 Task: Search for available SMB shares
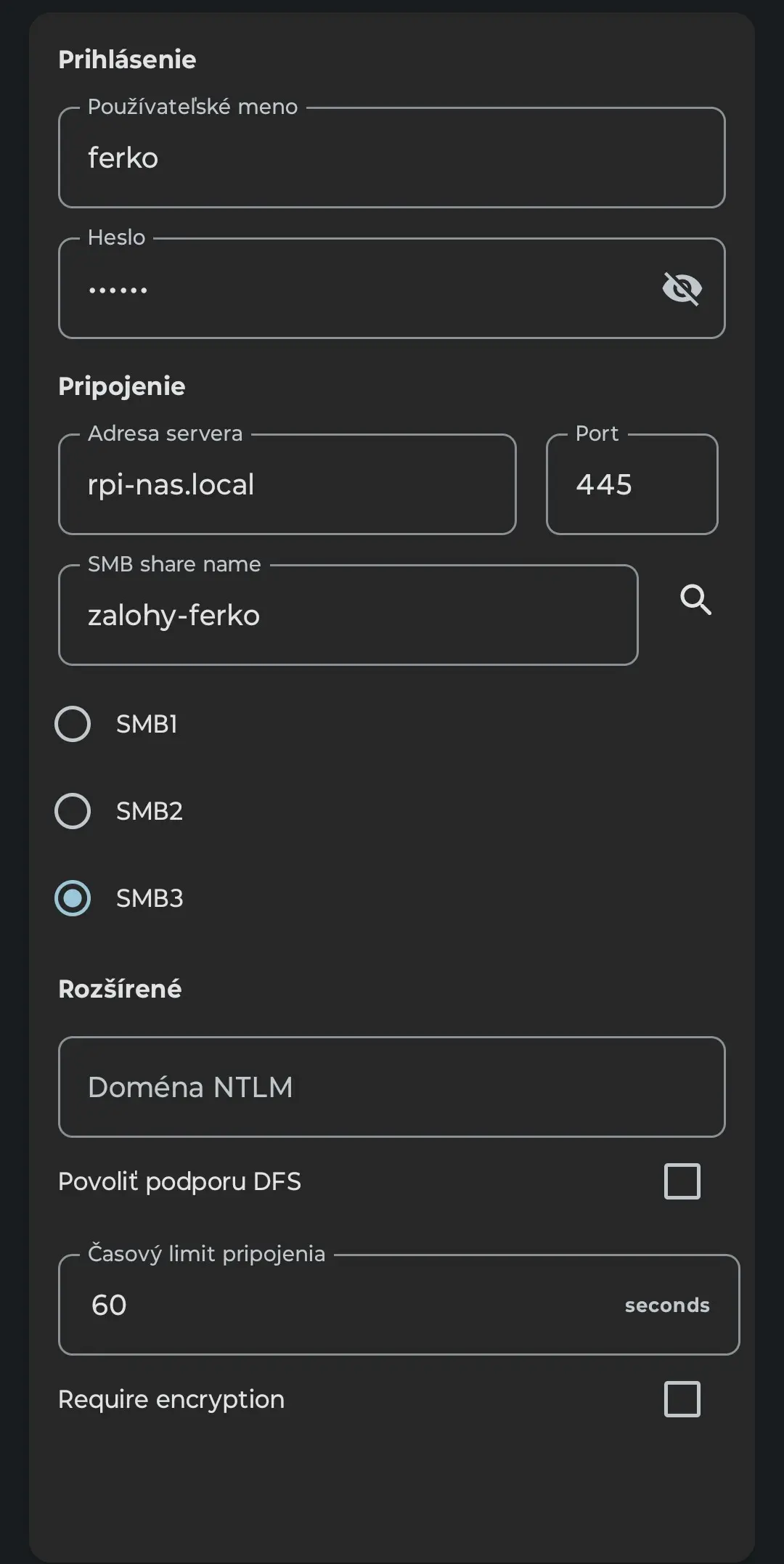coord(695,600)
